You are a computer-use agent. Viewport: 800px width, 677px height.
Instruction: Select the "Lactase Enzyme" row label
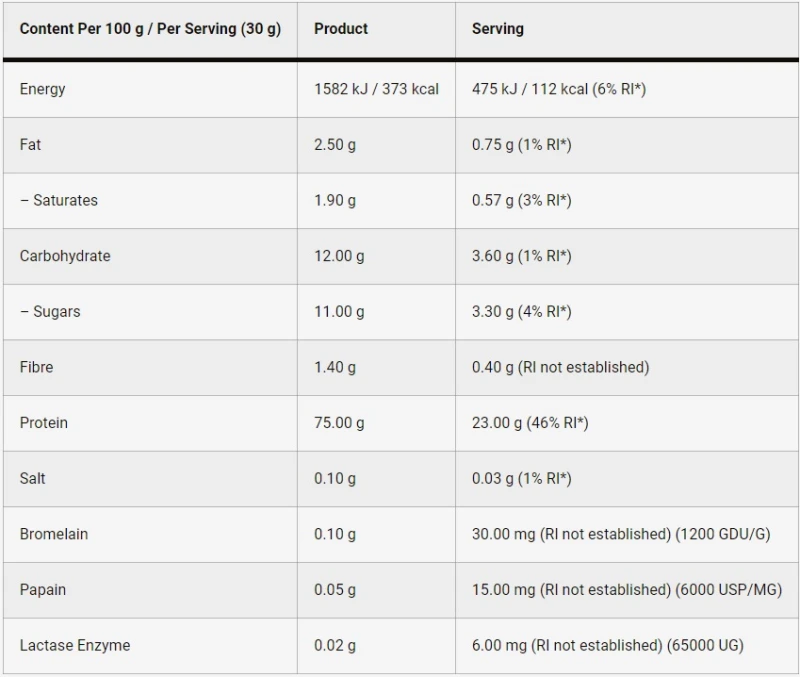coord(75,645)
